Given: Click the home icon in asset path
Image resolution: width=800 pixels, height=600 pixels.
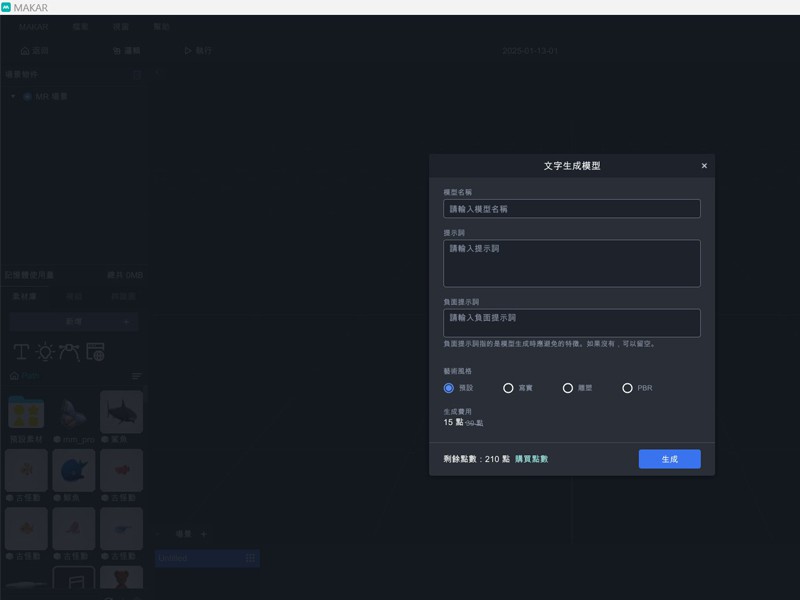Looking at the screenshot, I should click(13, 376).
